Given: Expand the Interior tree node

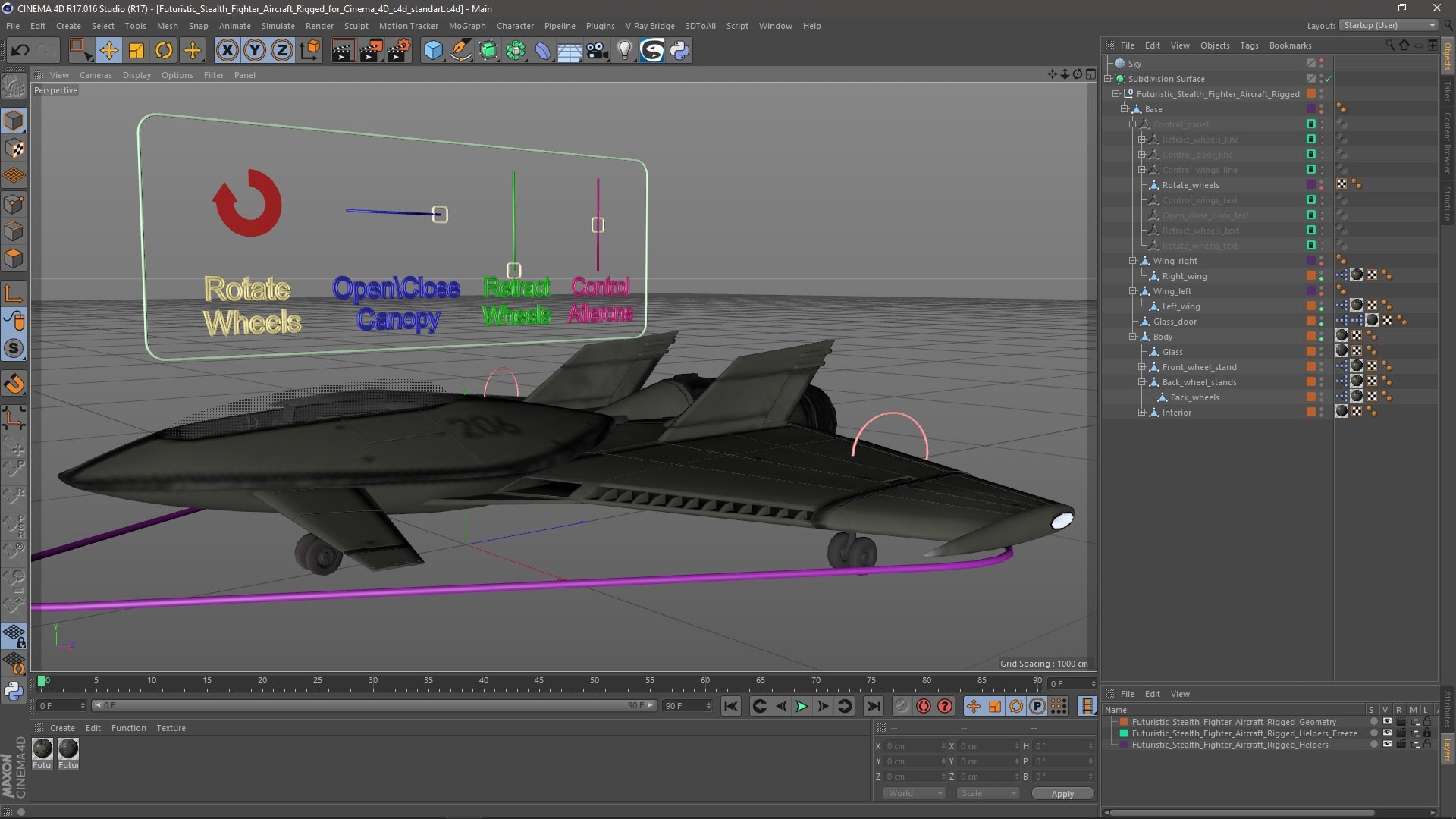Looking at the screenshot, I should (x=1142, y=413).
